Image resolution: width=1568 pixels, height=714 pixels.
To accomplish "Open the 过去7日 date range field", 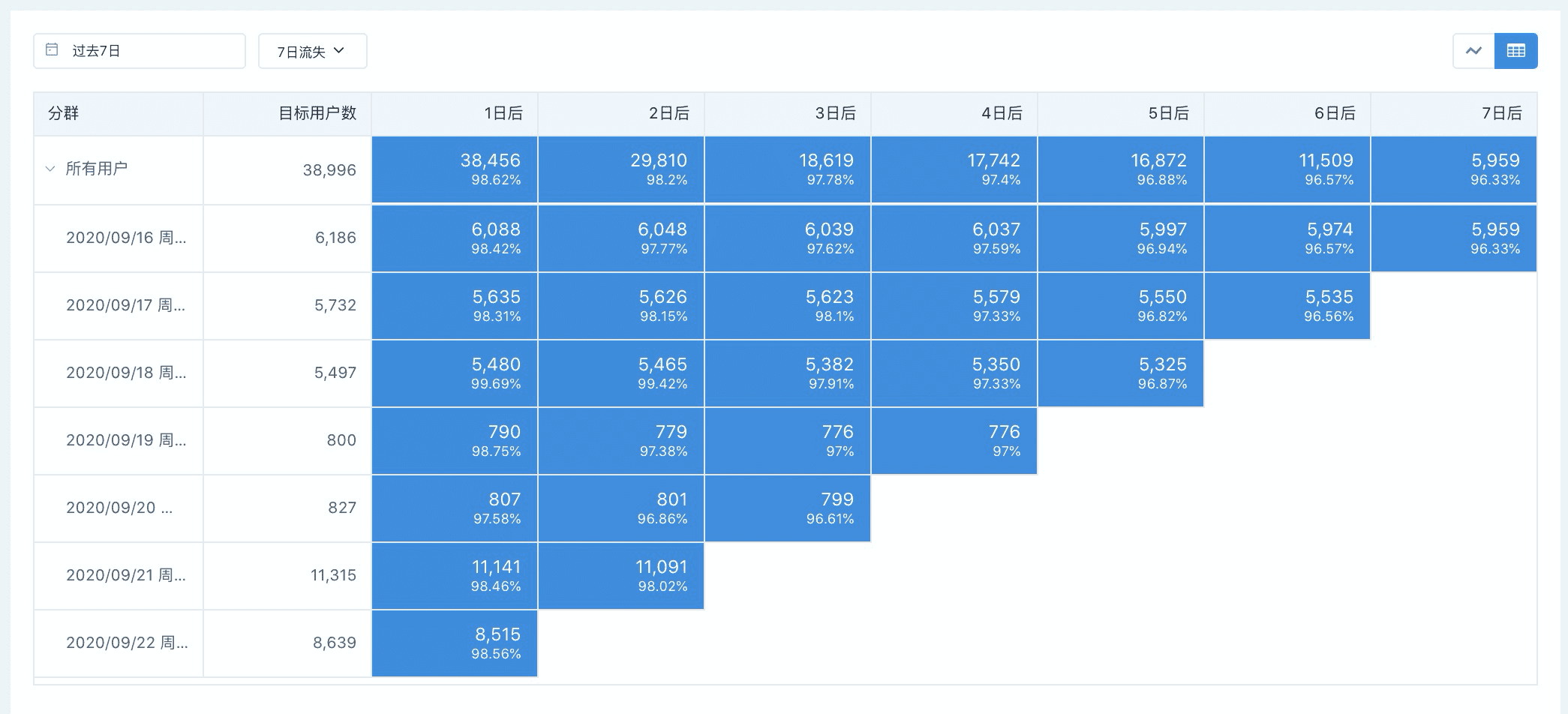I will coord(140,51).
